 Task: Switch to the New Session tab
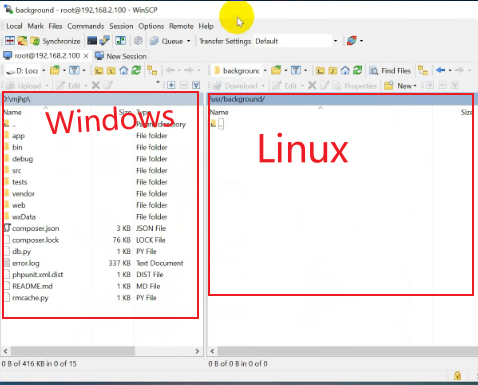[x=121, y=56]
